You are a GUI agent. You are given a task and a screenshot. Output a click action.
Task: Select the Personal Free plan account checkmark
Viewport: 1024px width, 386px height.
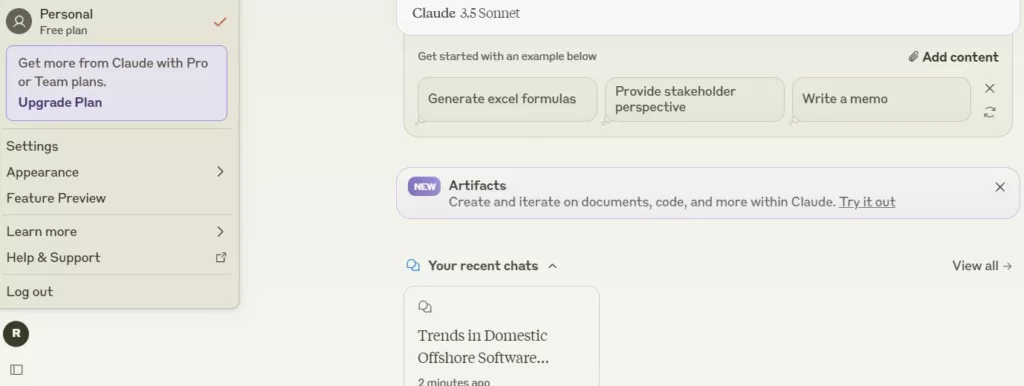pos(220,22)
